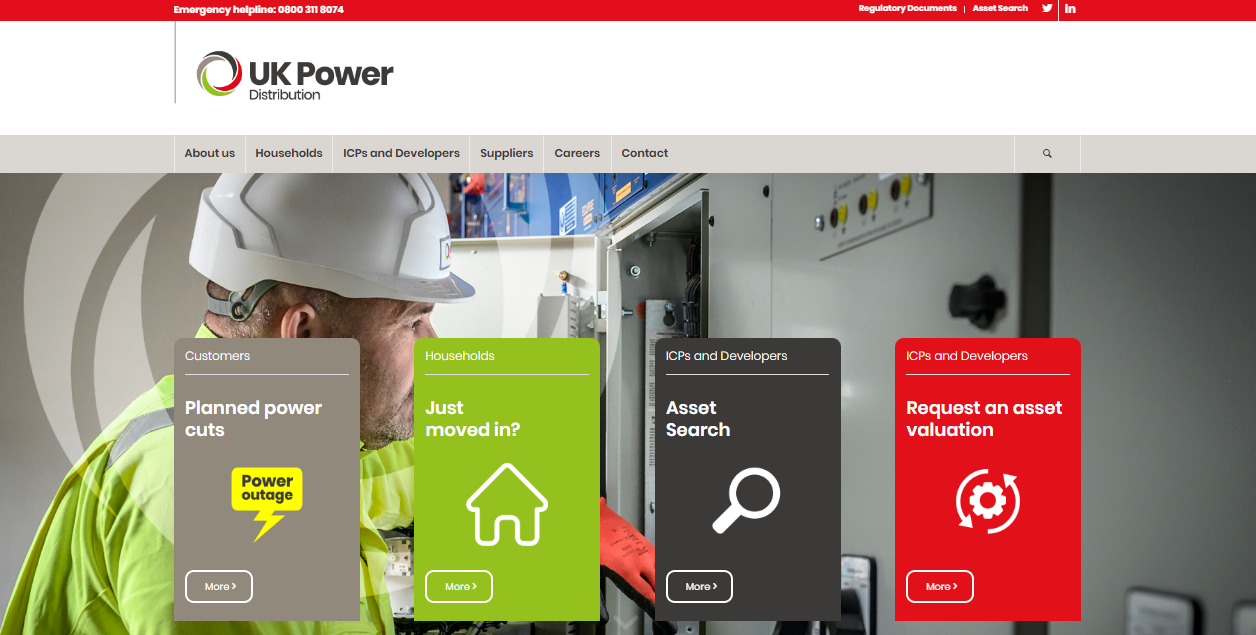Open Regulatory Documents link
This screenshot has width=1256, height=635.
click(907, 9)
